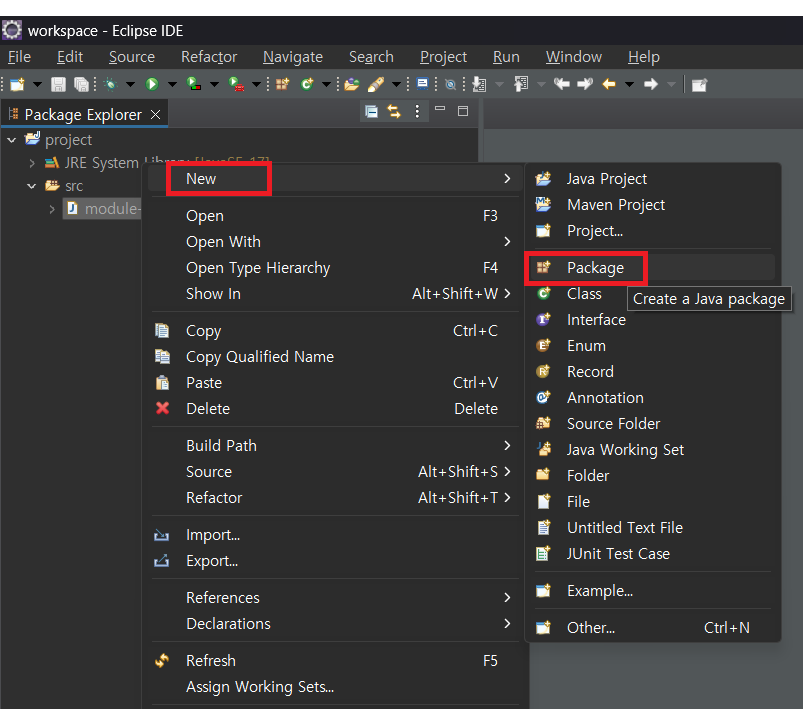Click the New Java Package toolbar icon

[x=282, y=84]
